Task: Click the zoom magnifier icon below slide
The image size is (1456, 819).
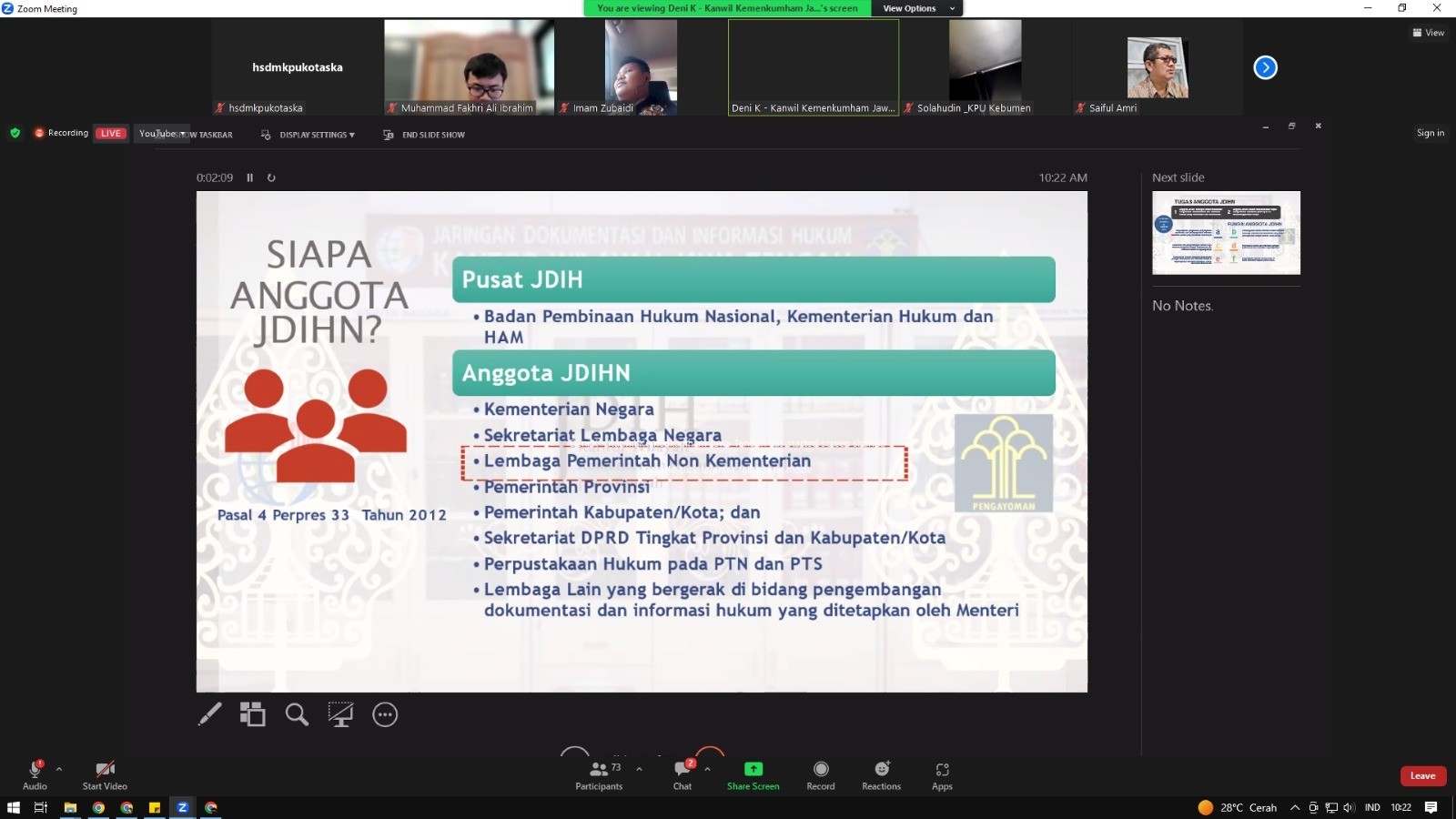Action: 297,714
